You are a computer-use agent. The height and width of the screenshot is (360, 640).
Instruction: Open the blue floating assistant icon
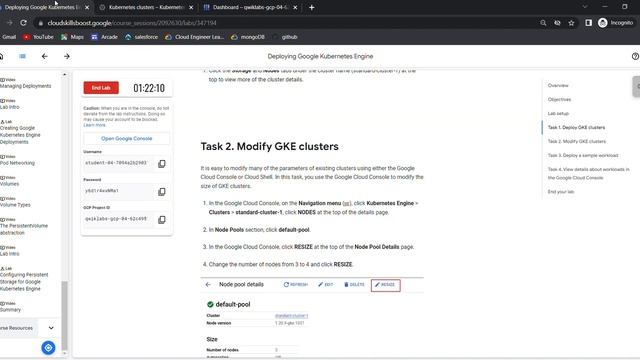(48, 348)
